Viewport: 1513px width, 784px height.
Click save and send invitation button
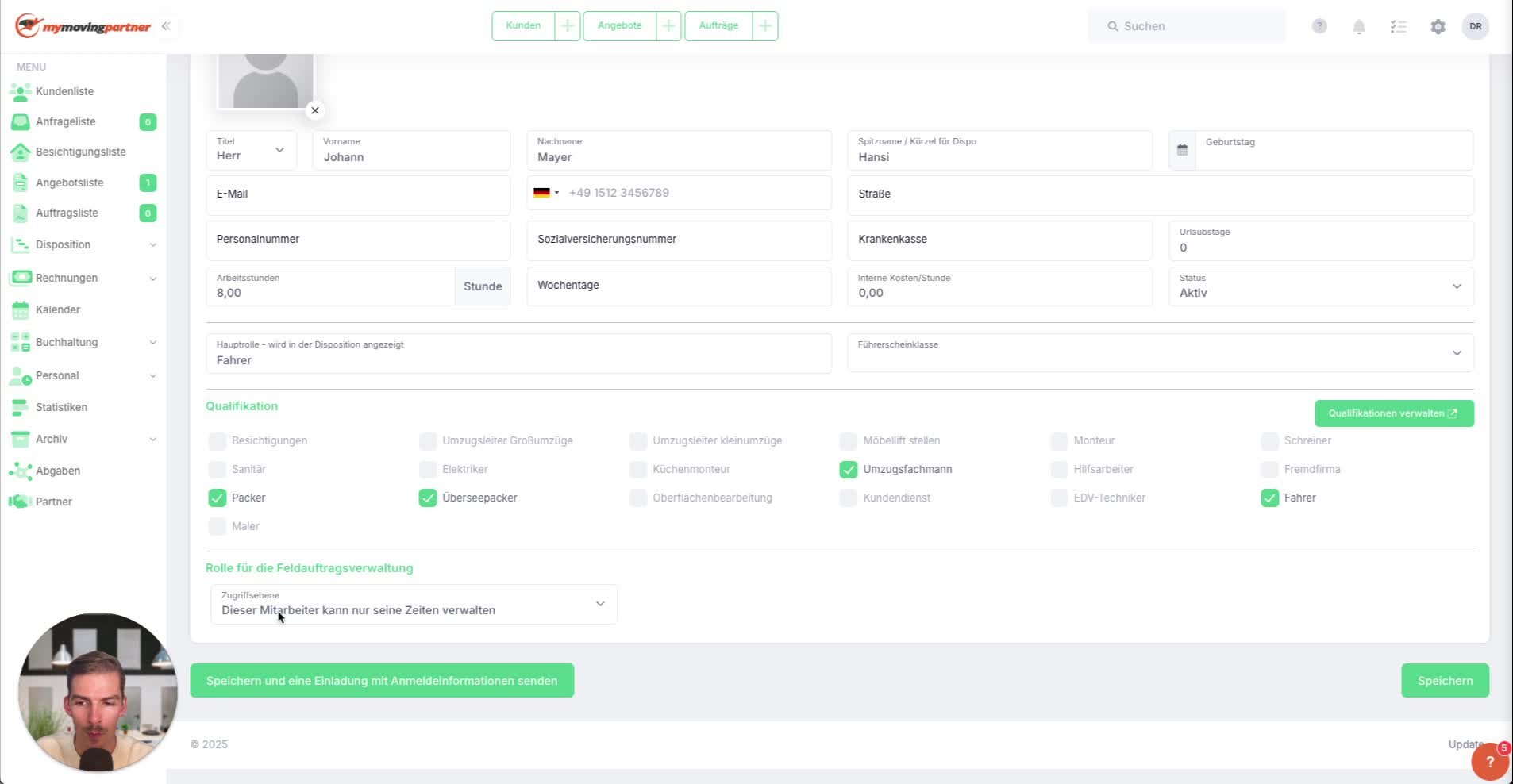382,681
